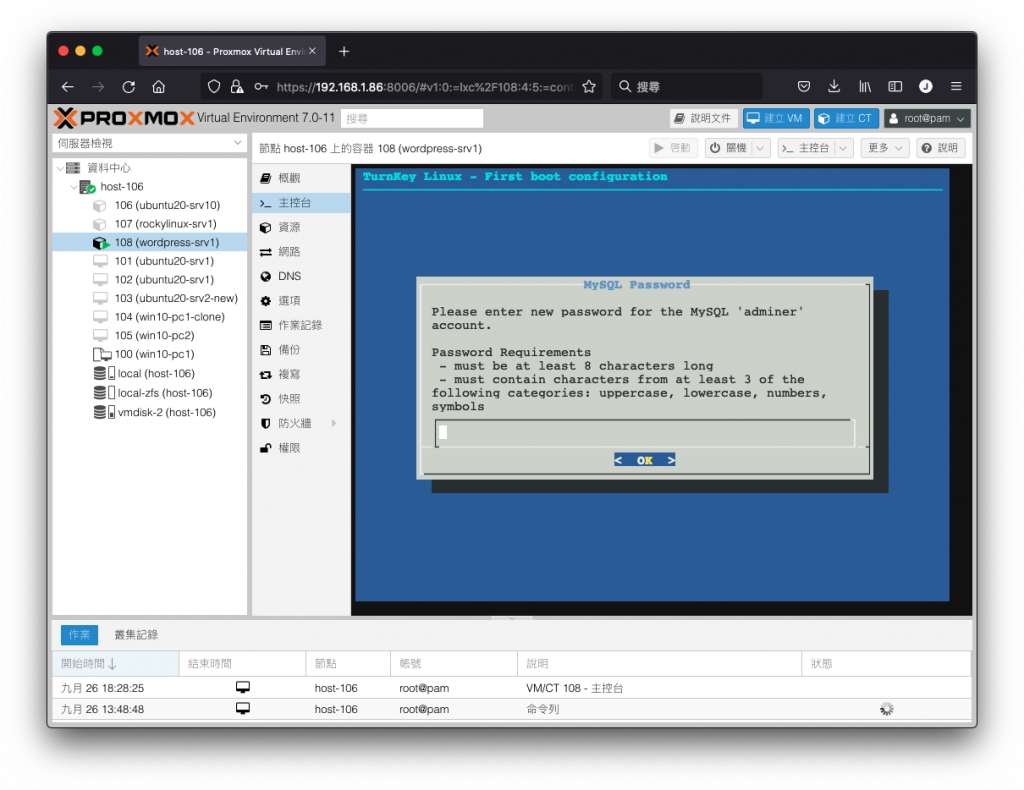
Task: Sort by 狀態 column header
Action: [x=886, y=663]
